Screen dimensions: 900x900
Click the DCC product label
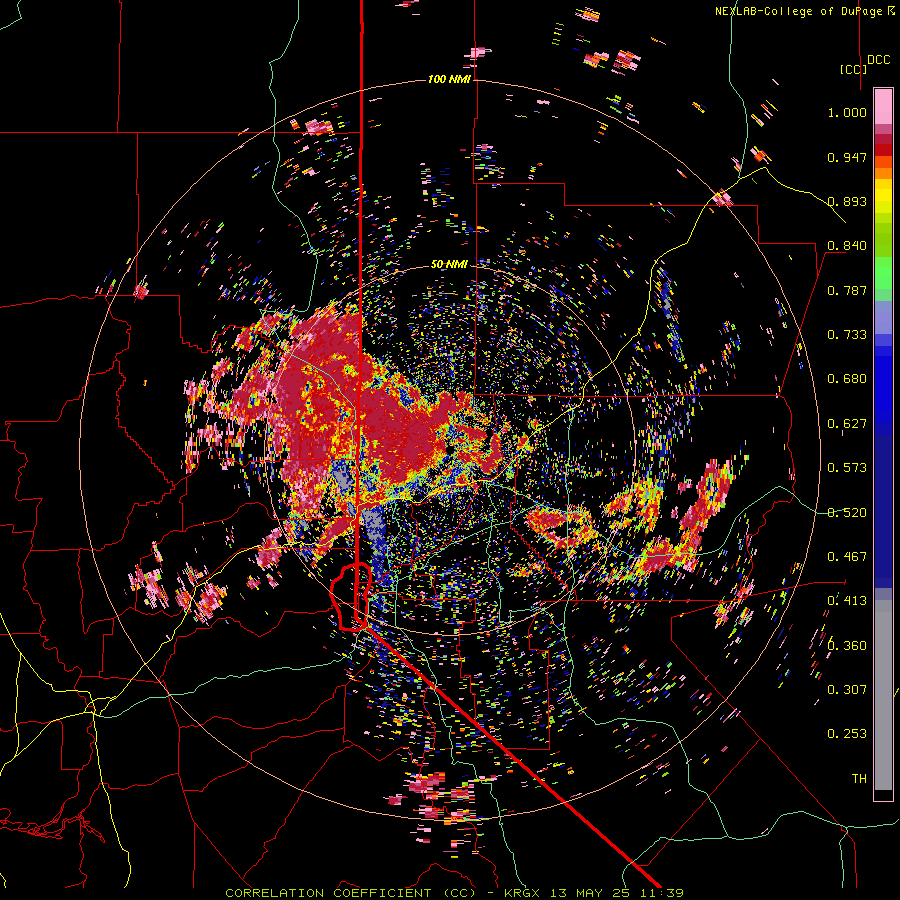tap(878, 60)
